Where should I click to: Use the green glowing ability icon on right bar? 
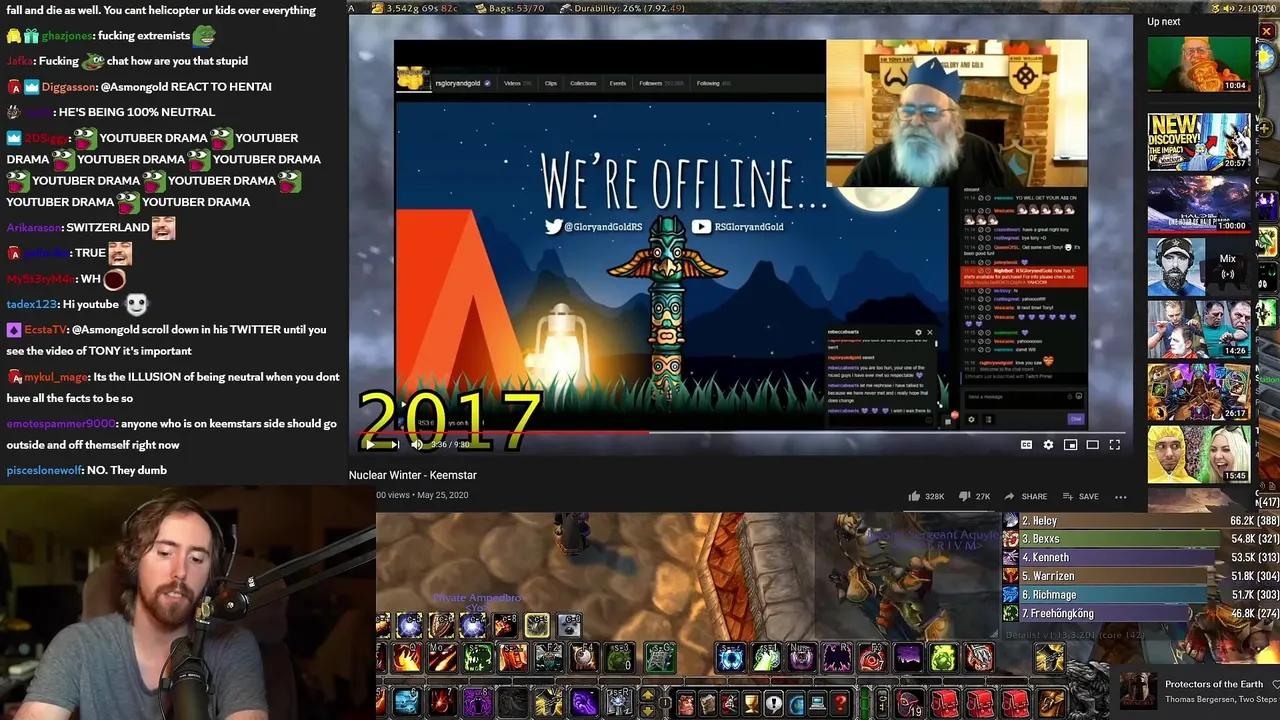[x=943, y=657]
